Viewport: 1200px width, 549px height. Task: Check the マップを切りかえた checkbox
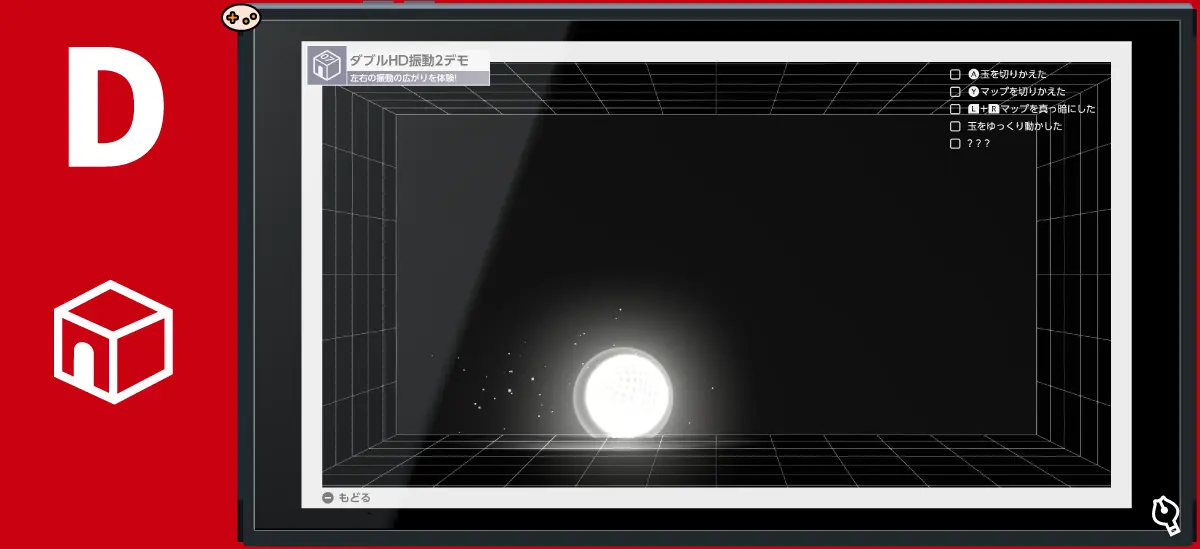[x=955, y=92]
